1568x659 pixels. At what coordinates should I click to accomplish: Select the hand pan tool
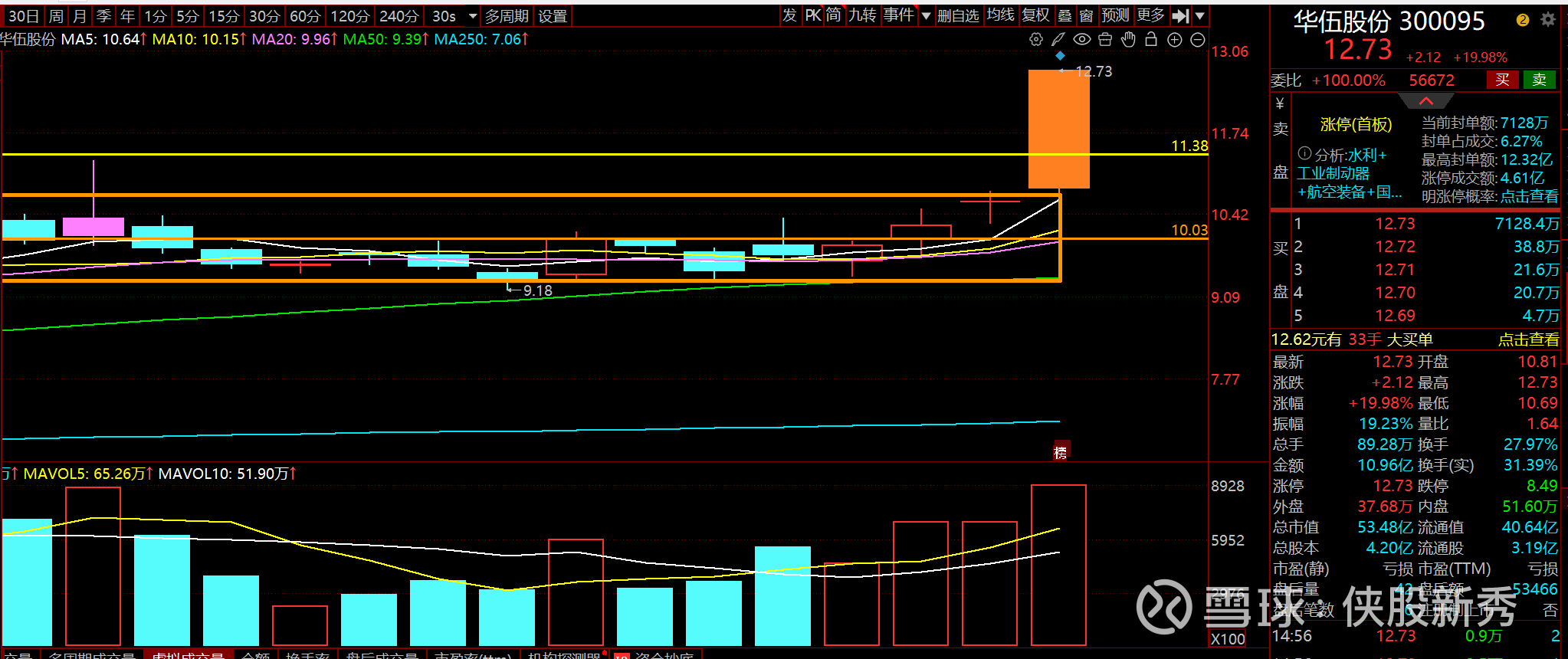pyautogui.click(x=1128, y=39)
